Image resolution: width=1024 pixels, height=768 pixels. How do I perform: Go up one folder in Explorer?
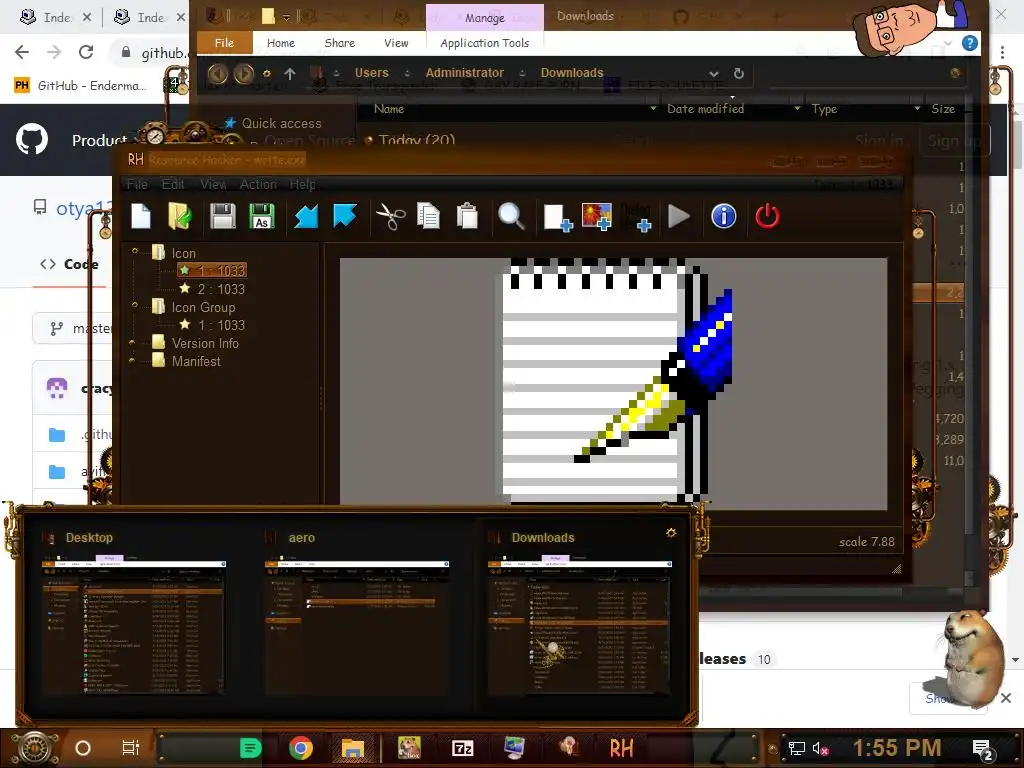tap(290, 73)
